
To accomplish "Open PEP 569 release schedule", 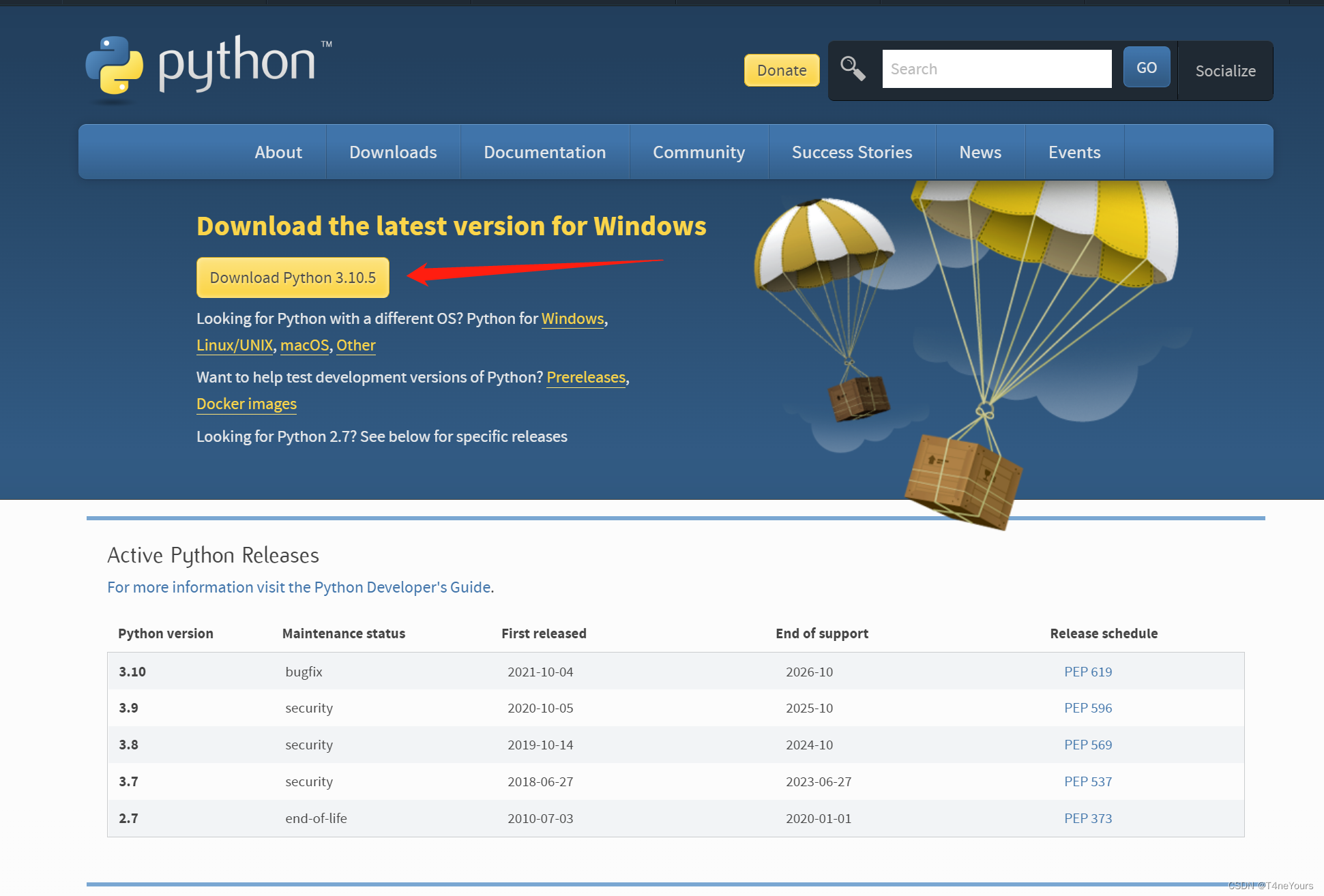I will pyautogui.click(x=1088, y=745).
